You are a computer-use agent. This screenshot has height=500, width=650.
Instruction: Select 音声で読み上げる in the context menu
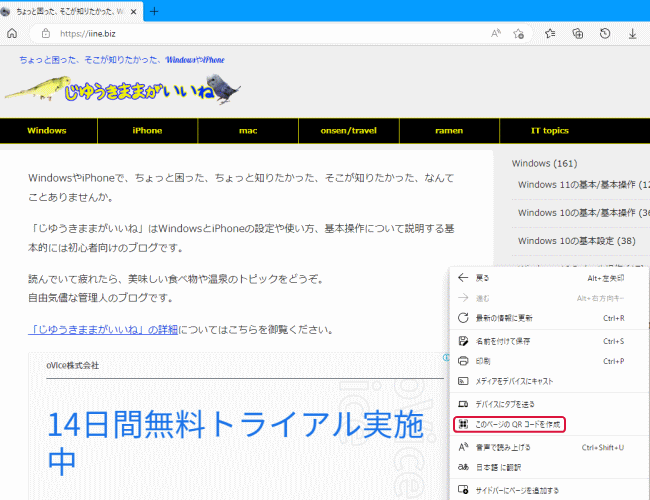549,447
